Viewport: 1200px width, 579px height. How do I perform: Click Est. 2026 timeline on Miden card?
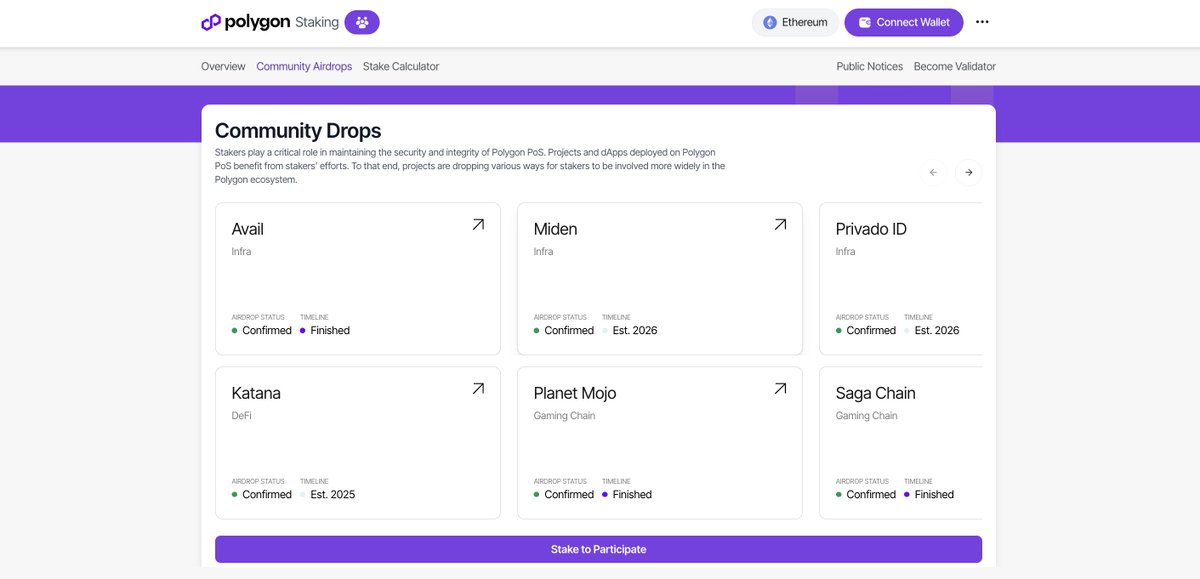pyautogui.click(x=630, y=330)
